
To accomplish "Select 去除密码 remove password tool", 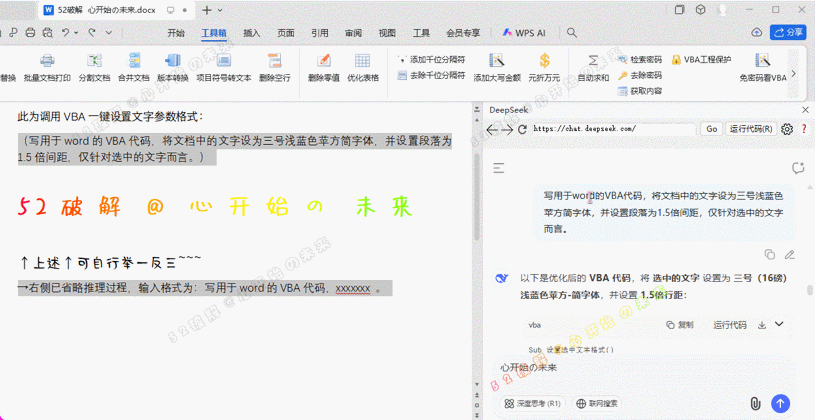I will tap(640, 75).
